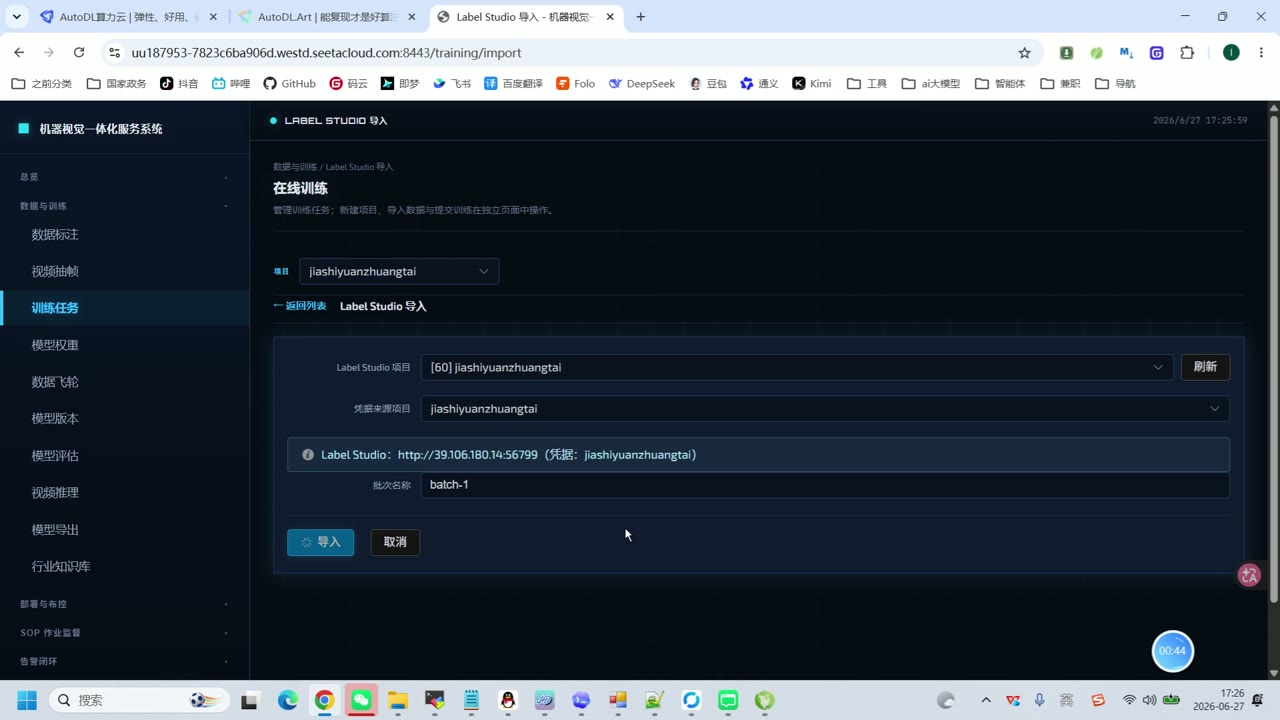Viewport: 1280px width, 720px height.
Task: Click the 取消 button
Action: point(395,542)
